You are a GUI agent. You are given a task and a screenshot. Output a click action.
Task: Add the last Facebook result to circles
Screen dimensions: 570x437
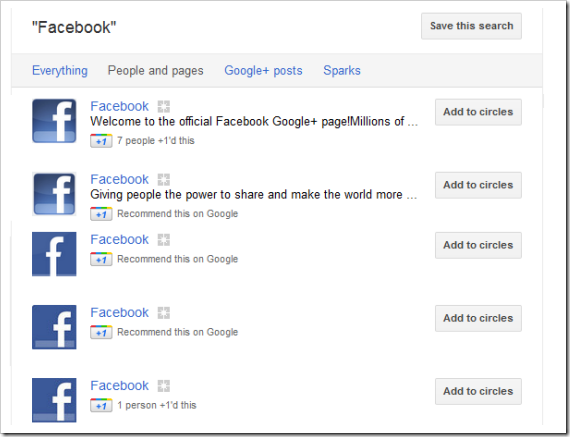coord(478,391)
